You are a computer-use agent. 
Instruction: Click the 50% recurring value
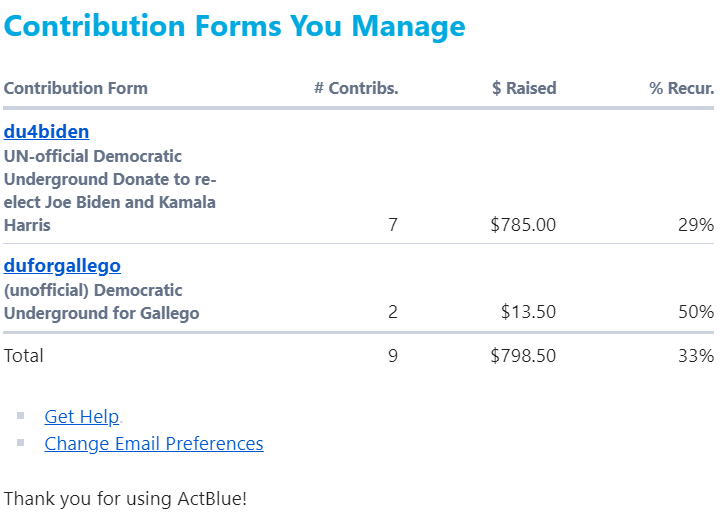[x=695, y=312]
